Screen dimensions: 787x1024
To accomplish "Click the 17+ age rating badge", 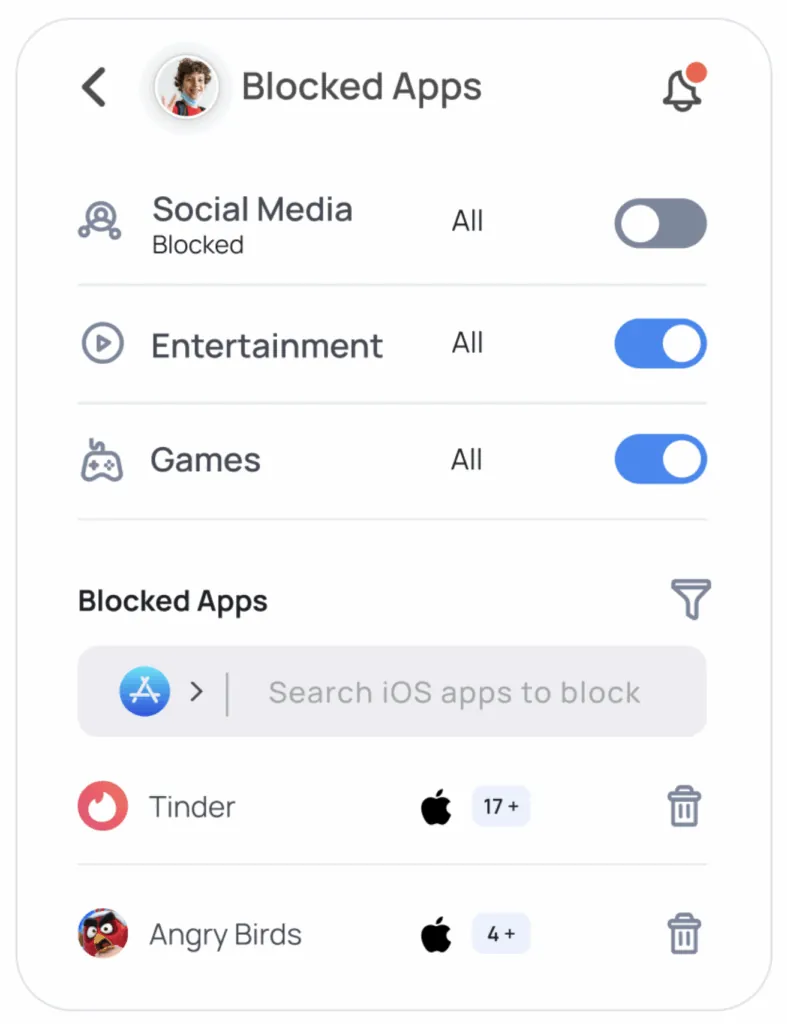I will tap(500, 806).
